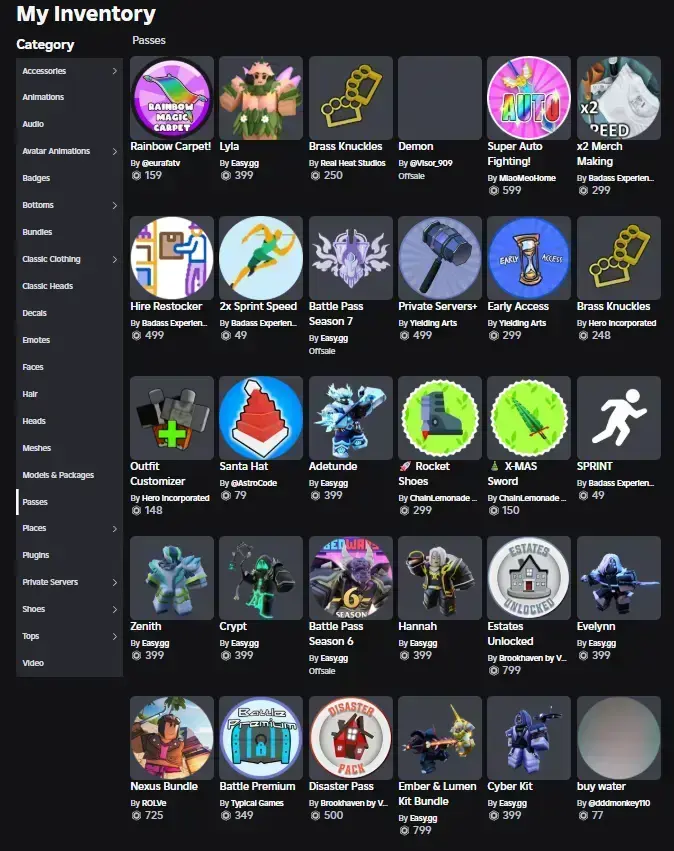
Task: Expand the Avatar Animations category arrow
Action: click(115, 151)
